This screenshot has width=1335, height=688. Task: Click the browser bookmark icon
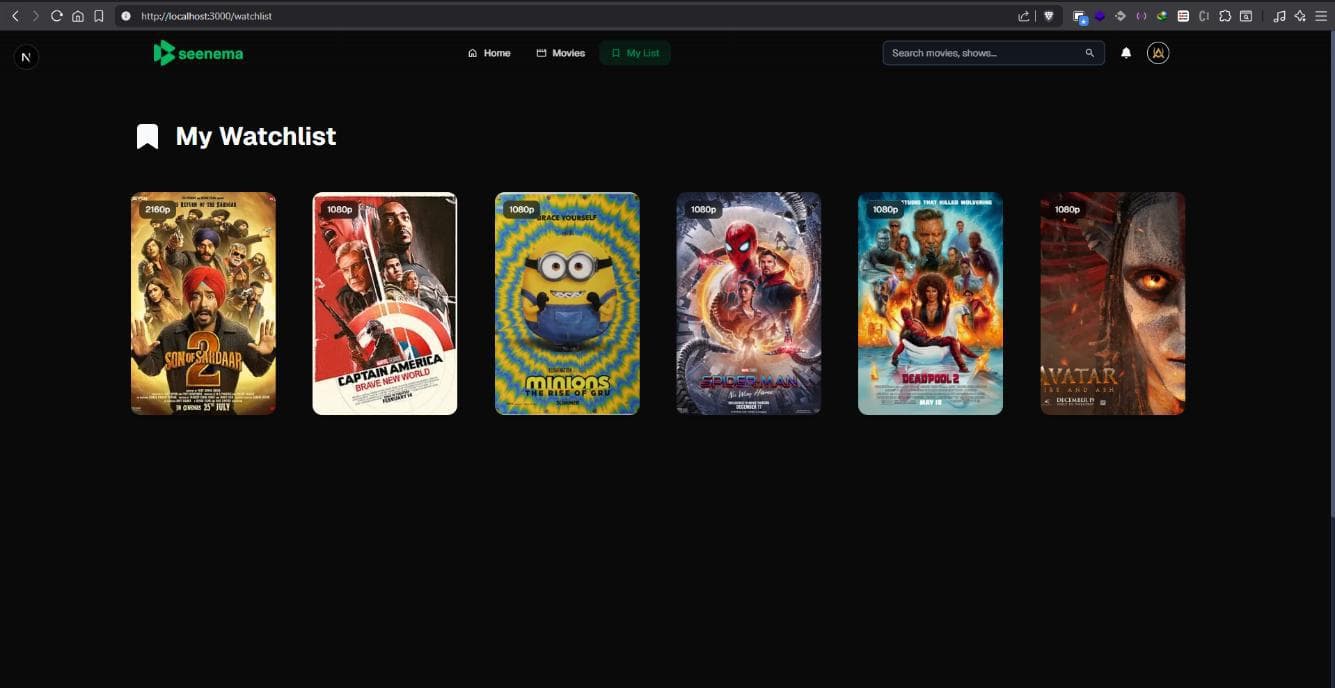[x=98, y=16]
